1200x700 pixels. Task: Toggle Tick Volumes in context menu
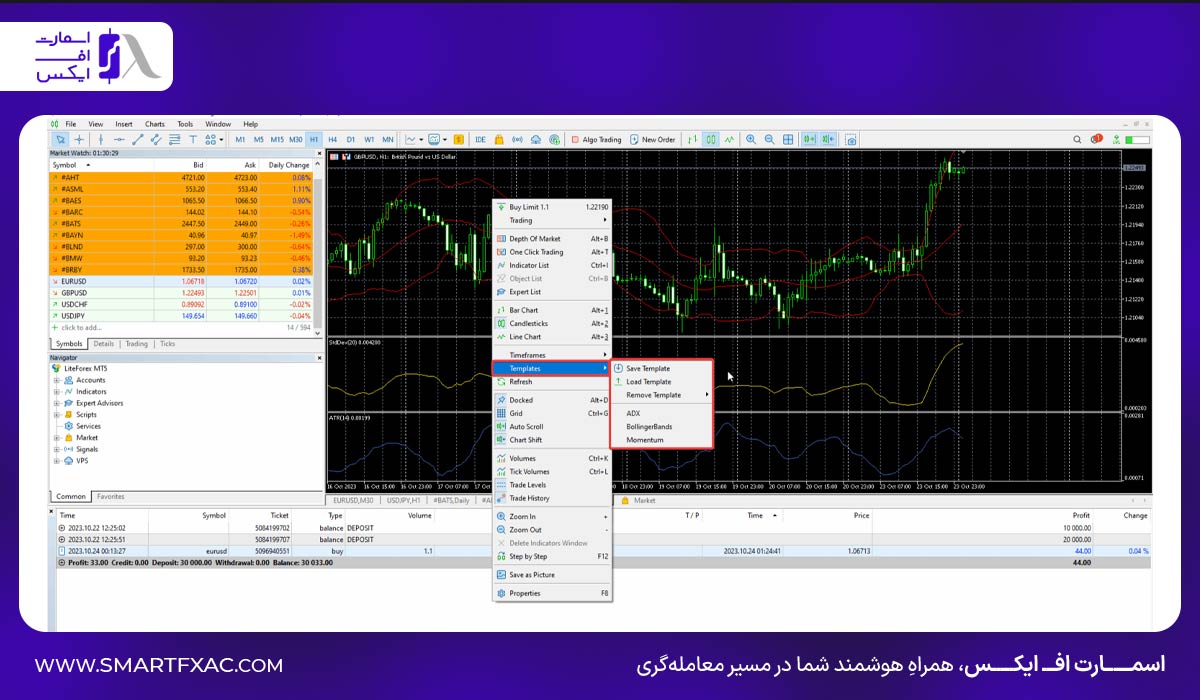[x=552, y=471]
